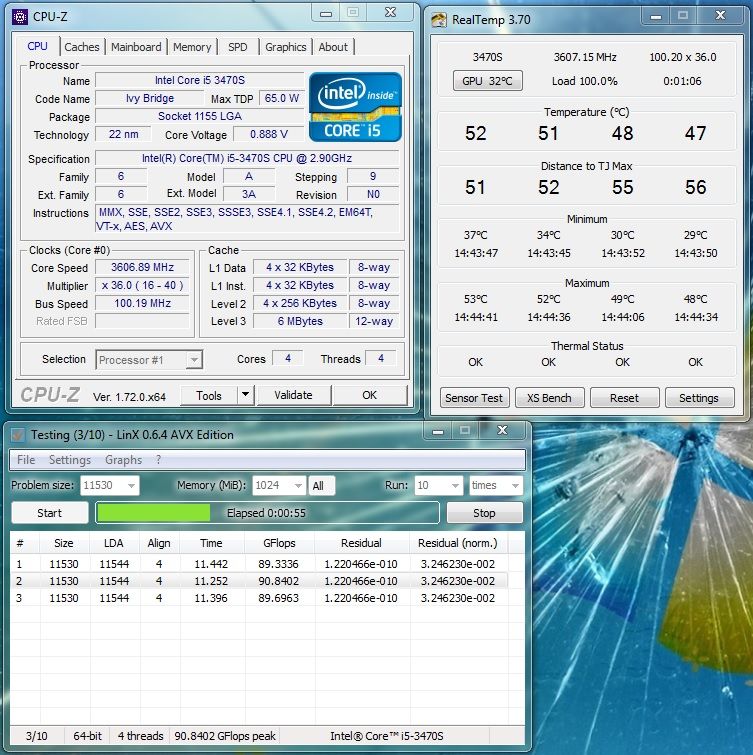
Task: Click the 4 threads status bar entry
Action: pos(141,736)
